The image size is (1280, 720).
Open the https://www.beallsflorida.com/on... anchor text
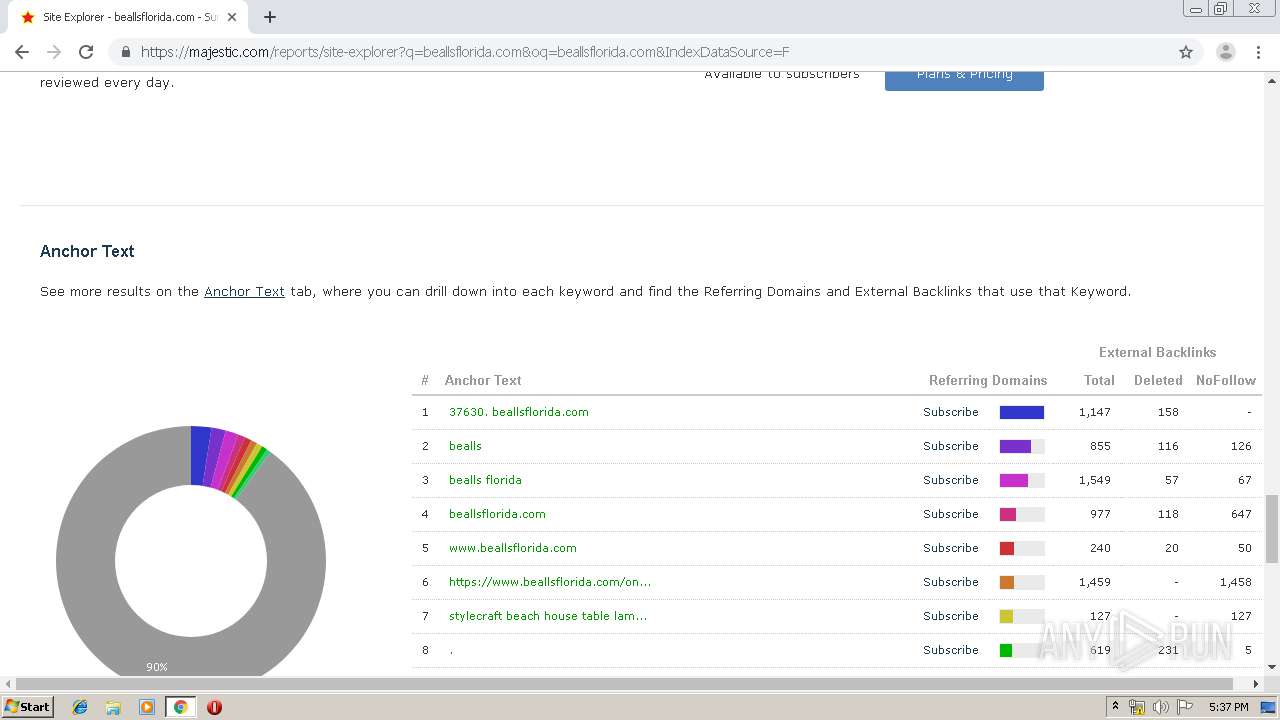(550, 582)
